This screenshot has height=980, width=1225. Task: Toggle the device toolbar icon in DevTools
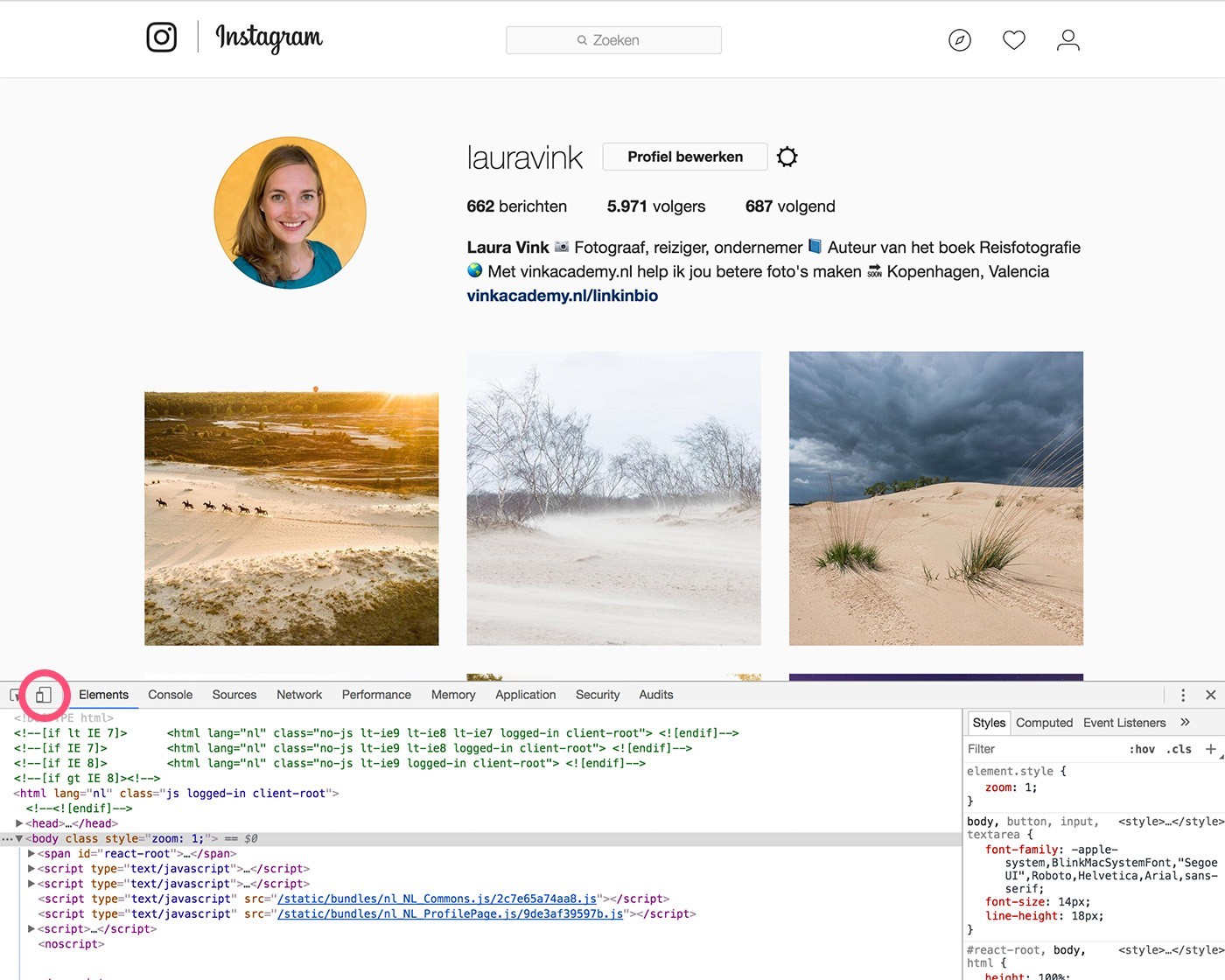43,695
